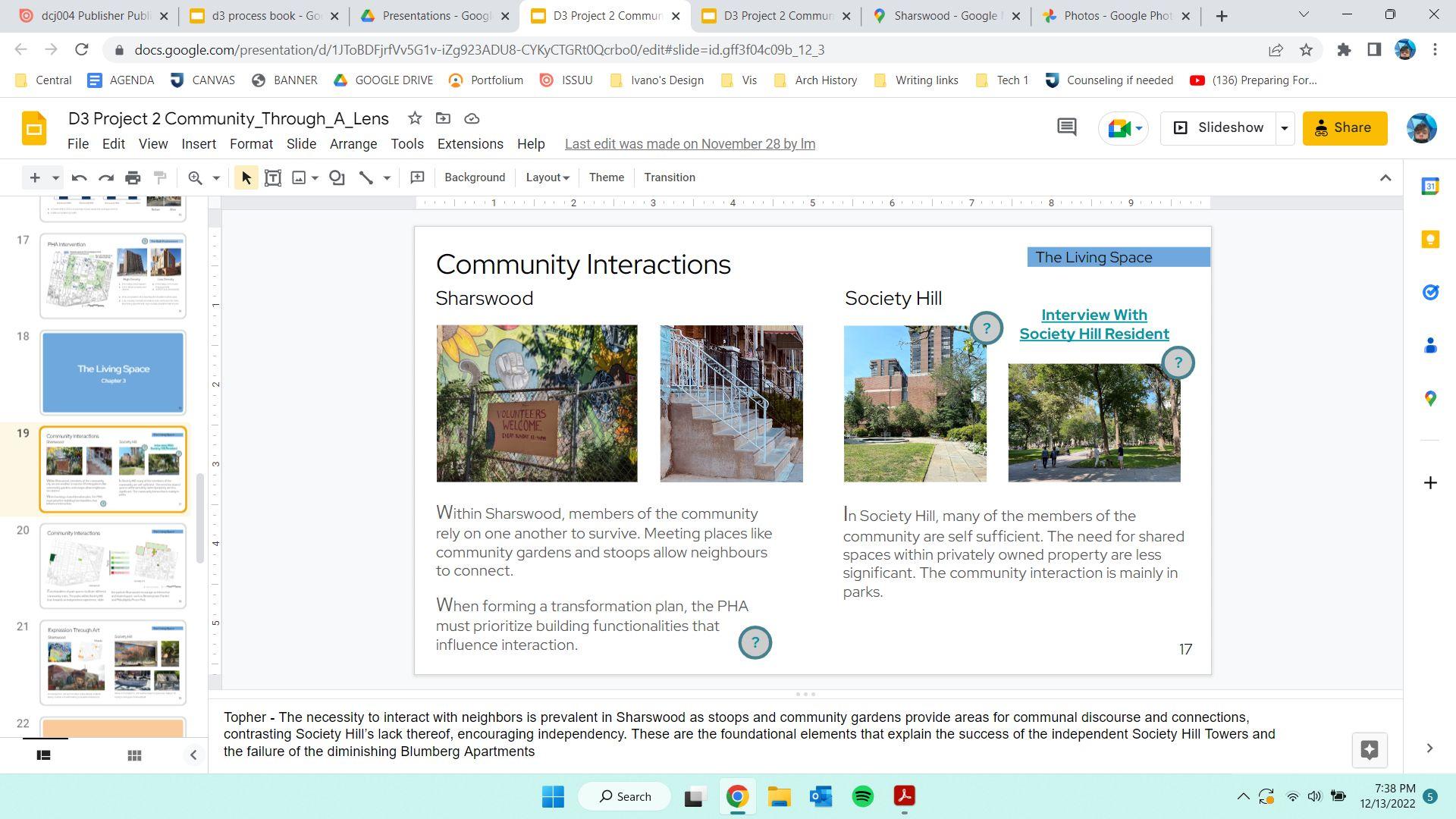
Task: Hide the menus with collapse chevron
Action: (x=1385, y=177)
